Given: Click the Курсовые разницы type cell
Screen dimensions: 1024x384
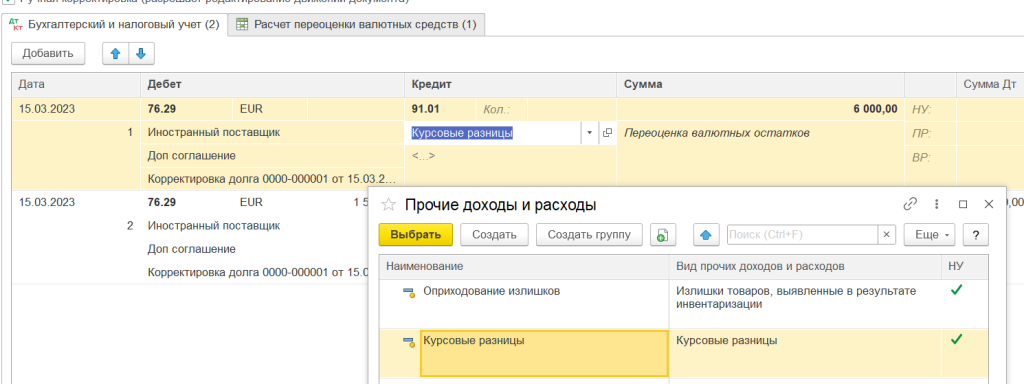Looking at the screenshot, I should [x=806, y=353].
